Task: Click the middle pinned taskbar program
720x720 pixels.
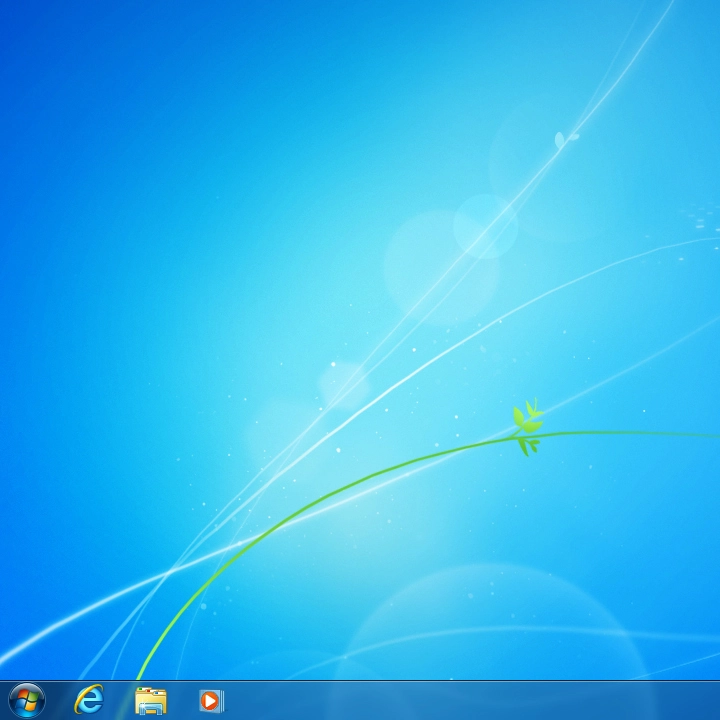Action: click(150, 700)
